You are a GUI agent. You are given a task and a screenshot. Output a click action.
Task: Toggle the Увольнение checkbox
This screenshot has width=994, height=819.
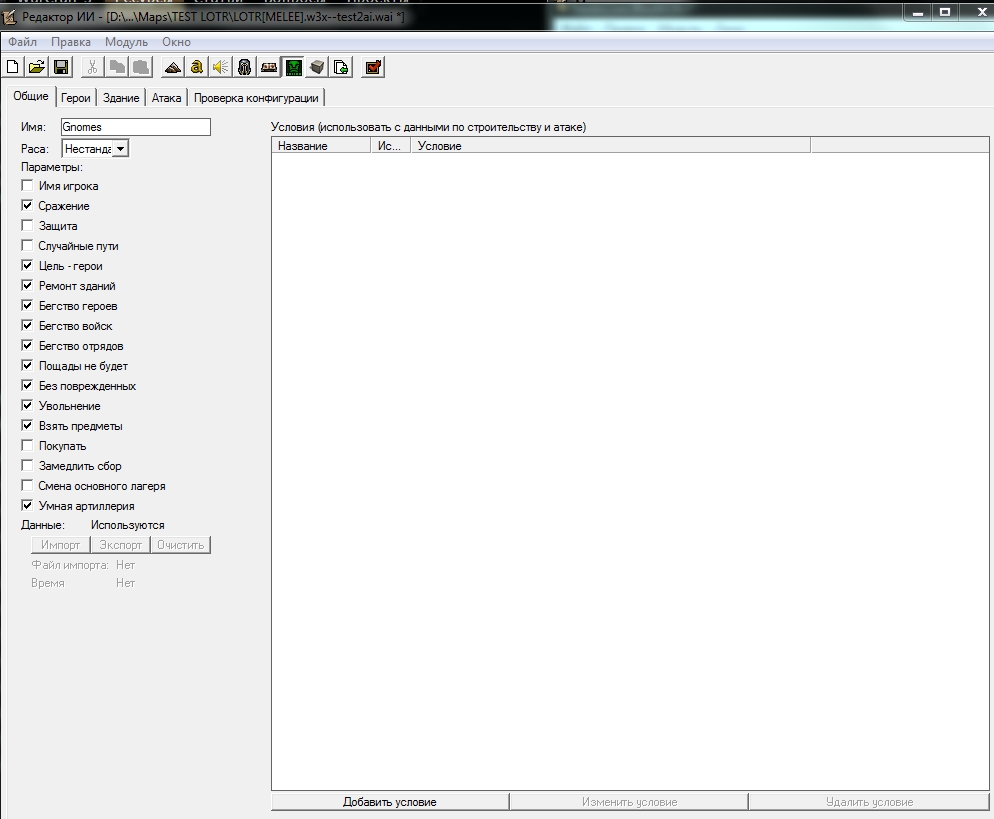pos(27,405)
